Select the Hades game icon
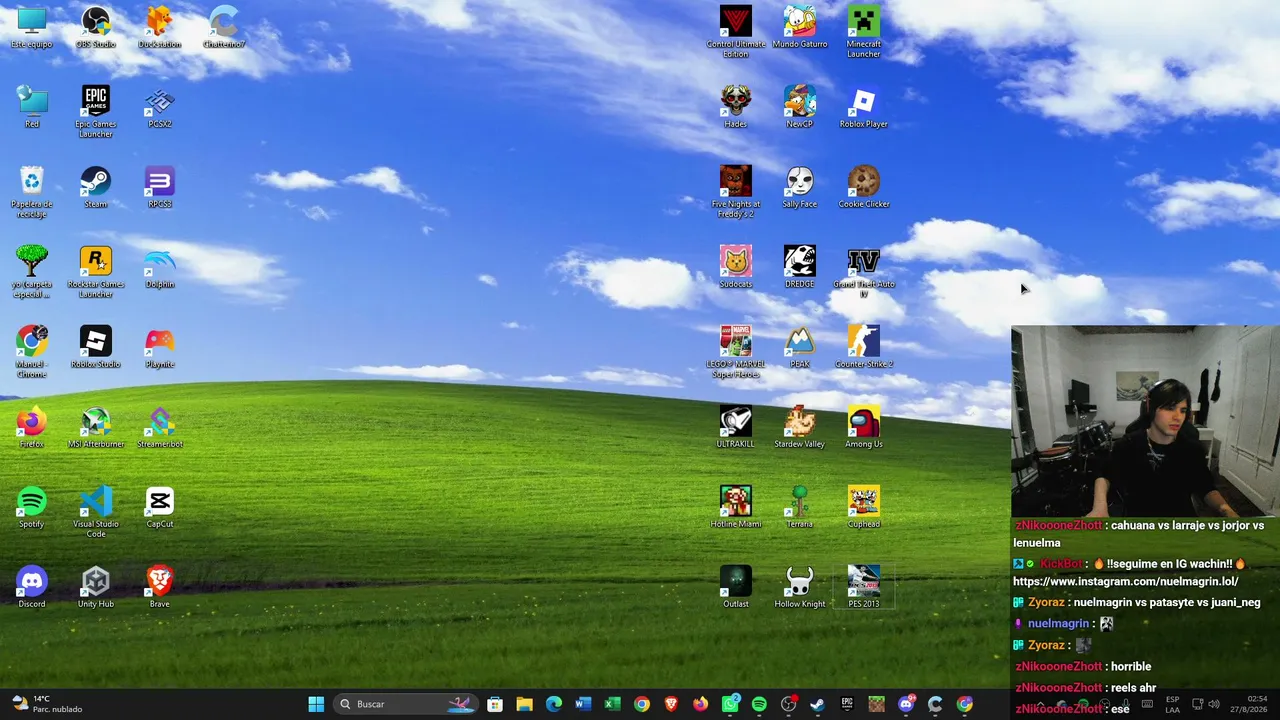This screenshot has width=1280, height=720. 736,107
